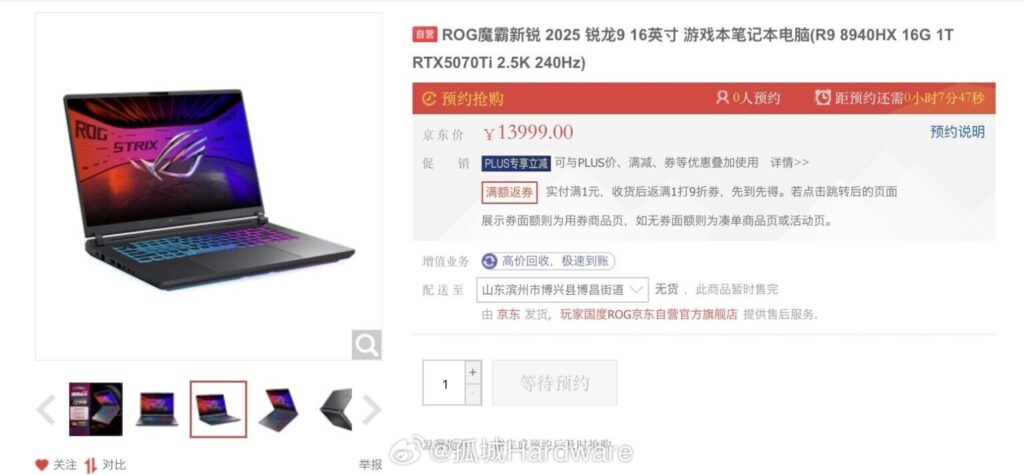Open the 预约说明 link

pos(957,132)
